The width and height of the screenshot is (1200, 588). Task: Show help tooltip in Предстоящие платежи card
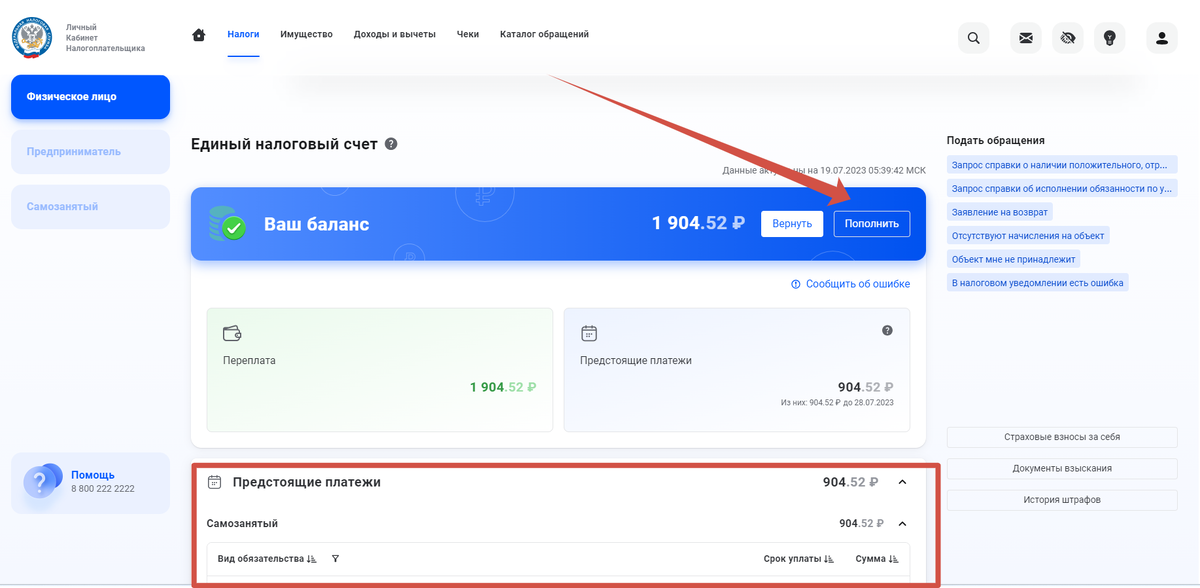[x=887, y=330]
